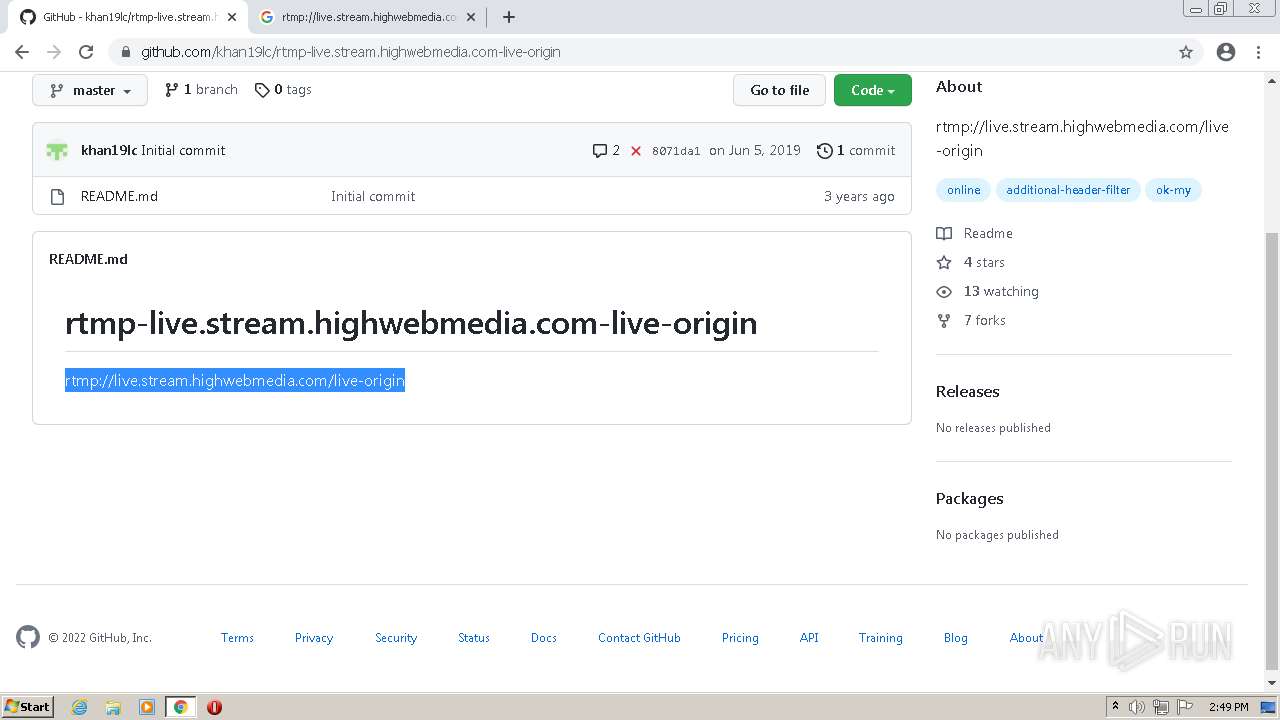Click the 2:49 PM system clock
Screen dimensions: 1280x720
click(x=1228, y=707)
